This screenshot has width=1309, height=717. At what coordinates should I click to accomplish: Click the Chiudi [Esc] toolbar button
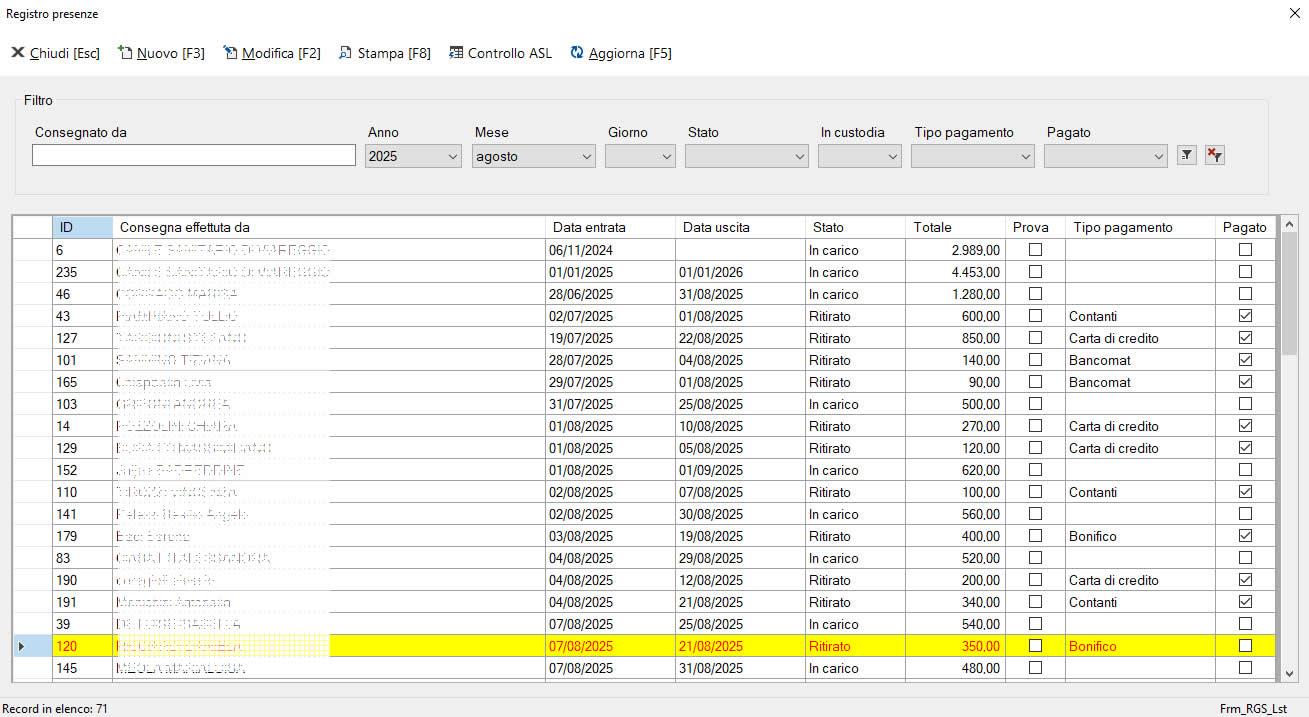(x=56, y=53)
